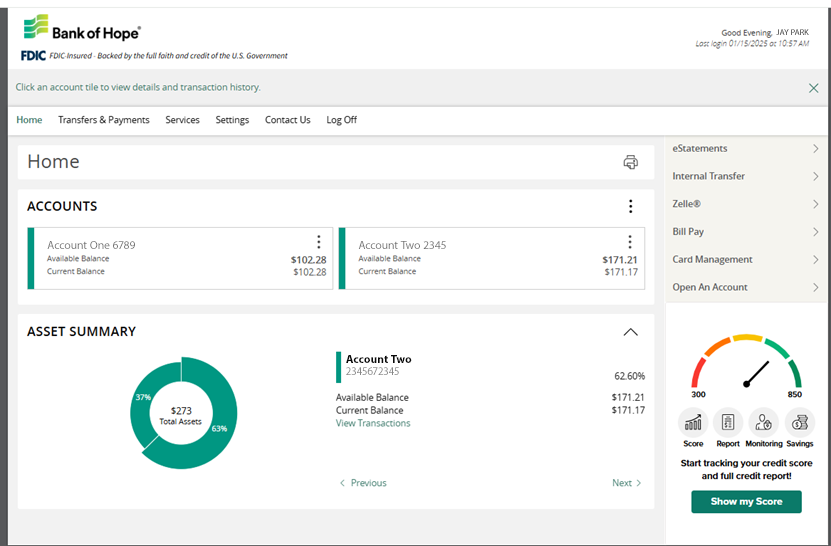
Task: Open the Contact Us menu item
Action: [288, 120]
